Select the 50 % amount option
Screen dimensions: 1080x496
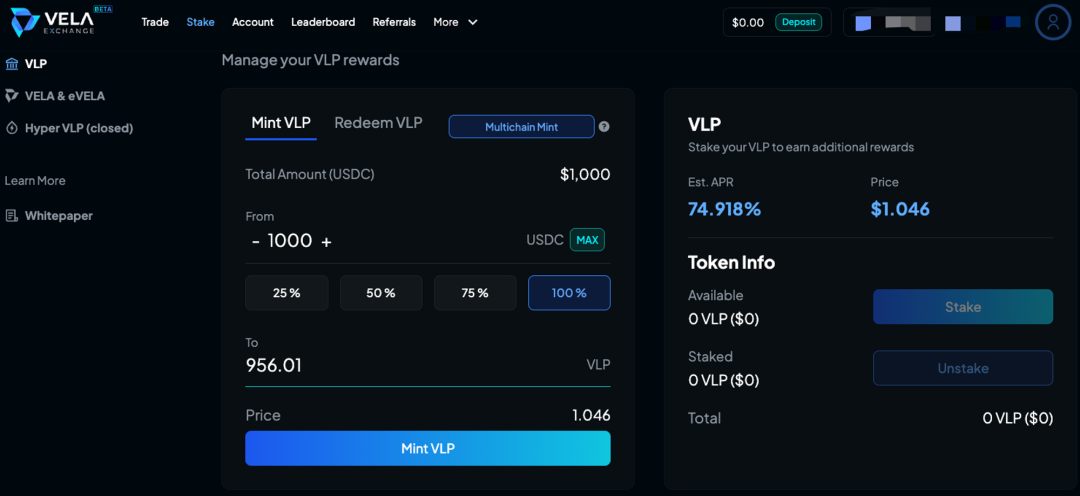click(380, 293)
